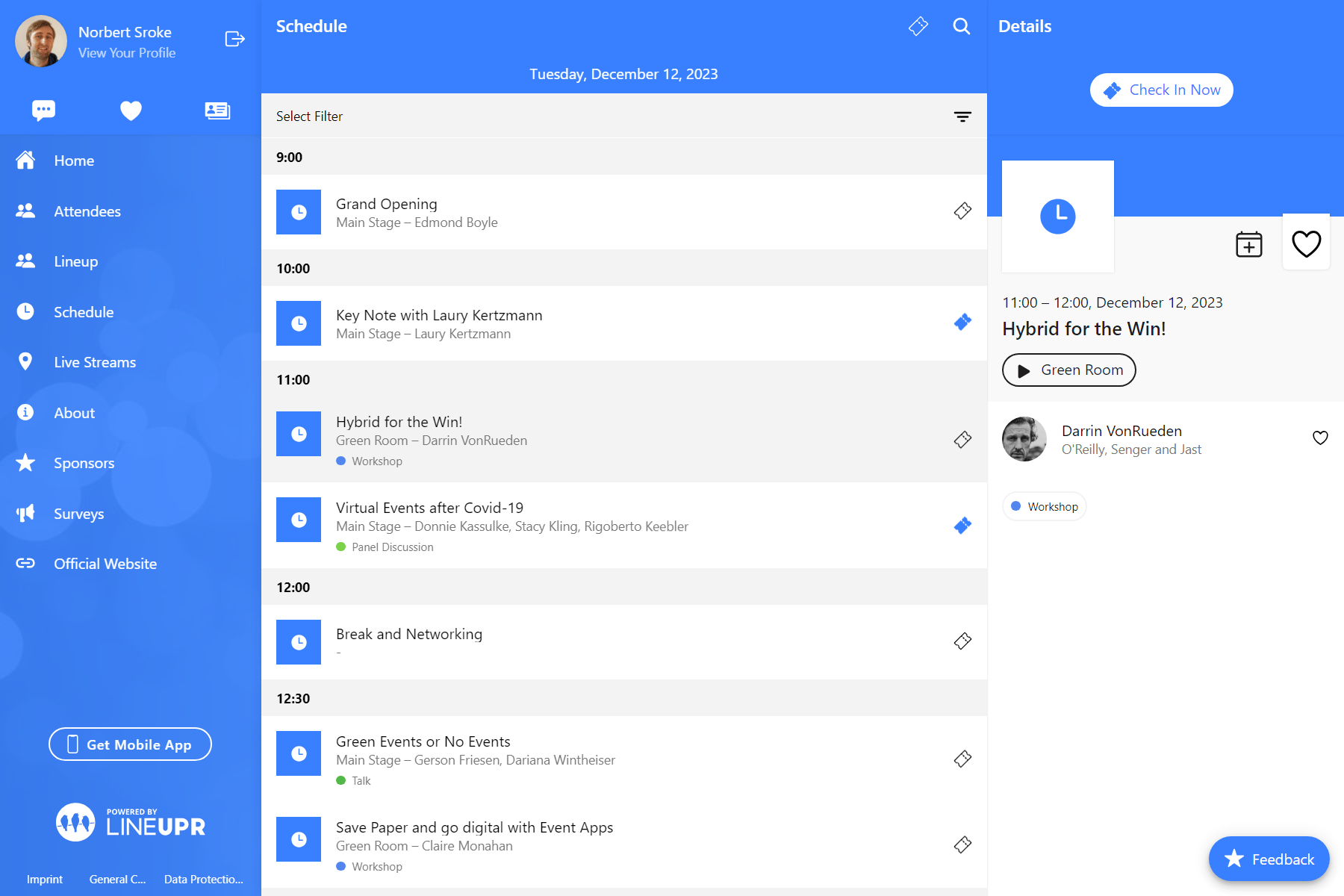1344x896 pixels.
Task: Toggle ticket for Key Note with Laury Kertzmann
Action: (x=962, y=323)
